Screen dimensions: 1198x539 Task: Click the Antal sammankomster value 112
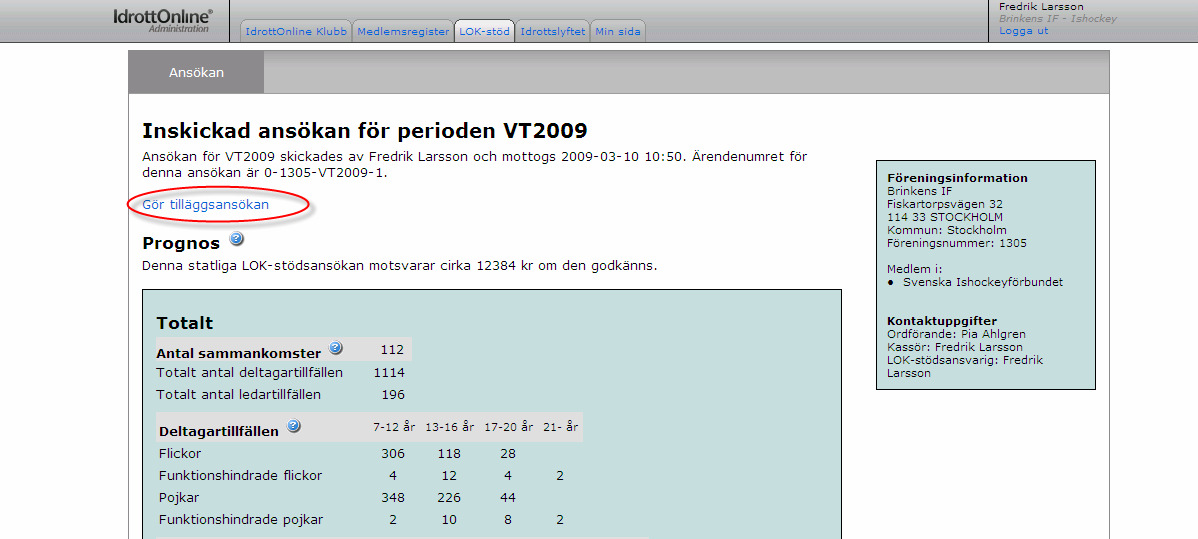click(392, 349)
